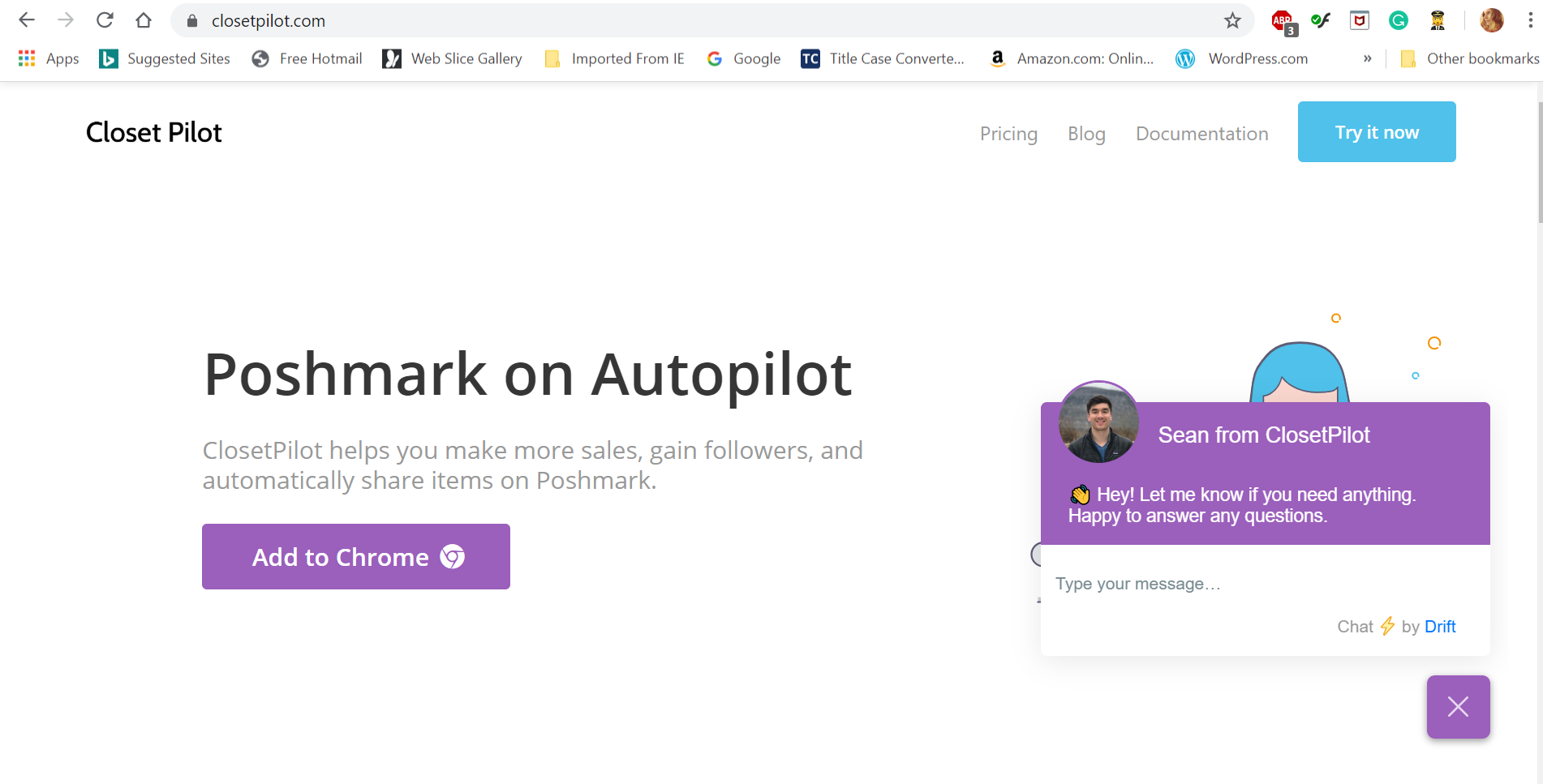1543x784 pixels.
Task: Click the browser forward arrow
Action: (x=66, y=20)
